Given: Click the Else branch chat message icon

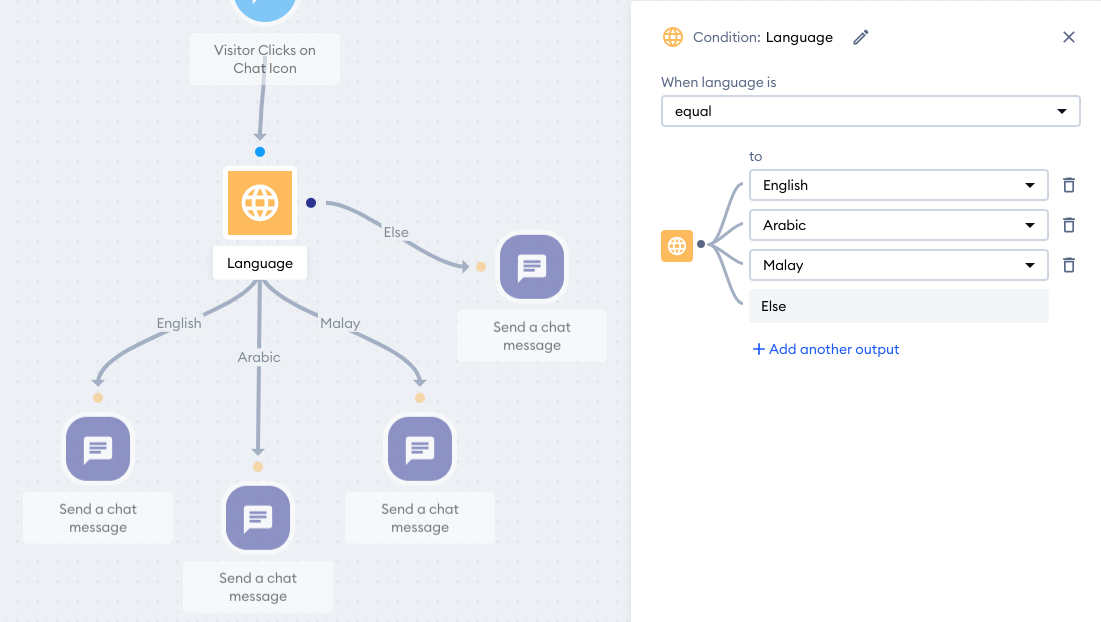Looking at the screenshot, I should click(x=532, y=267).
